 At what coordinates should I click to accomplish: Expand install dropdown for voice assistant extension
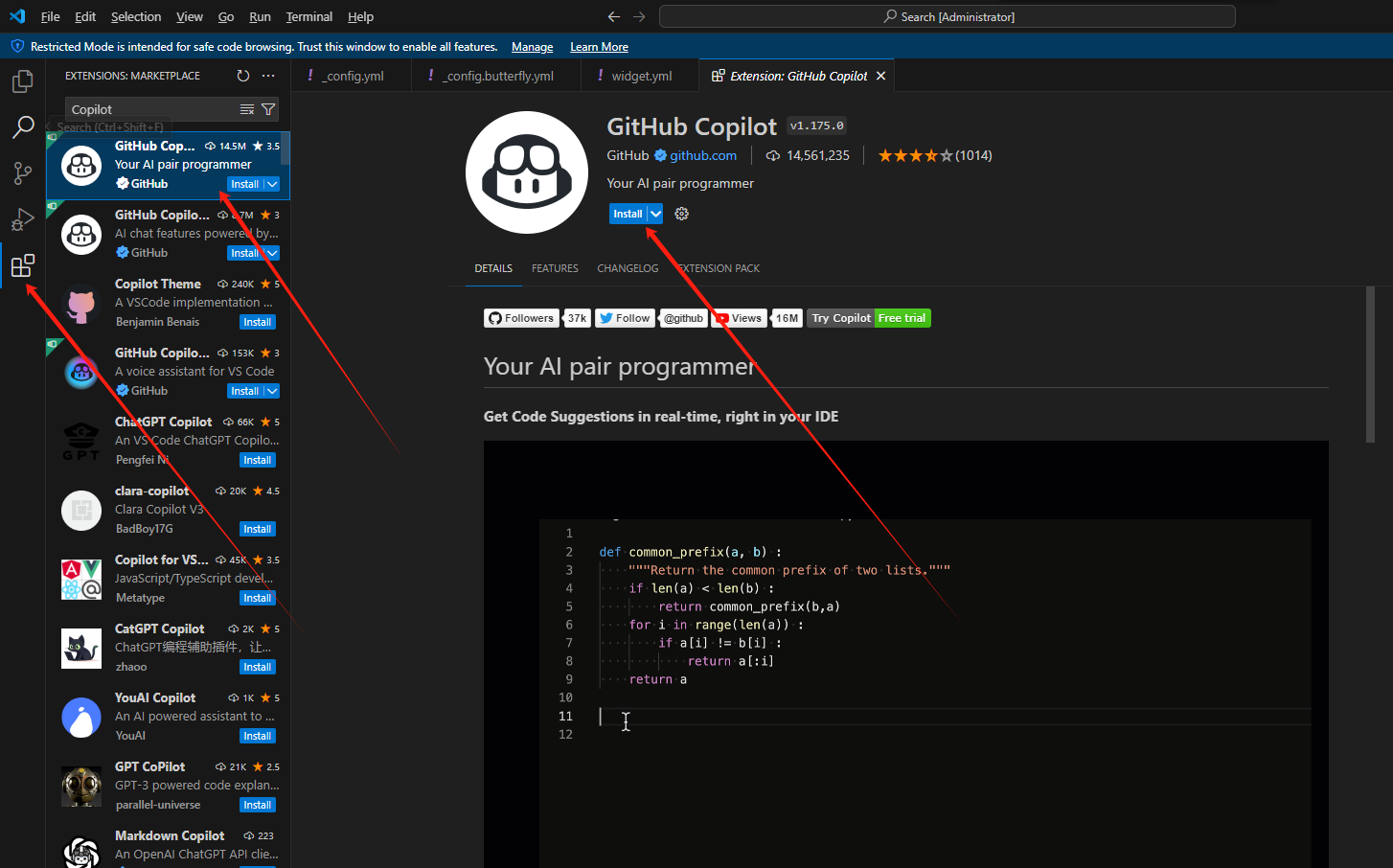(272, 391)
